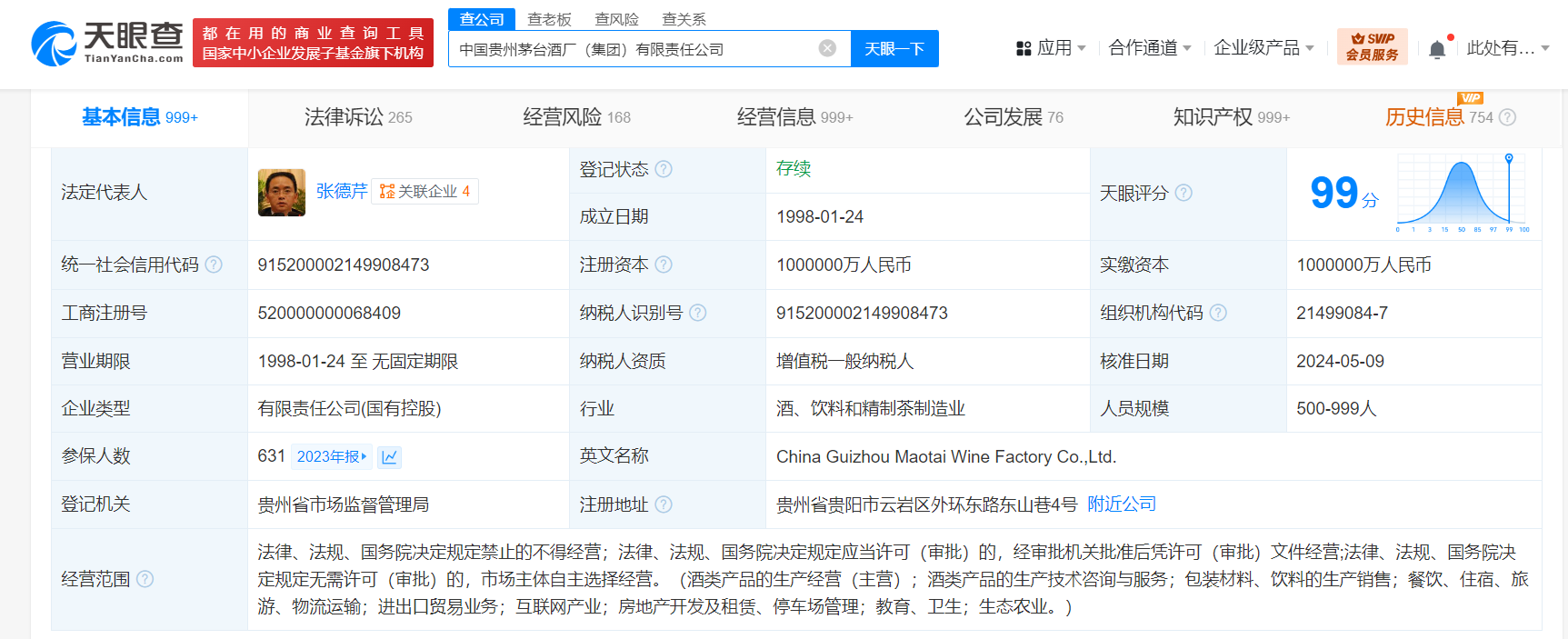Click help icon next to 登记状态

(x=664, y=169)
